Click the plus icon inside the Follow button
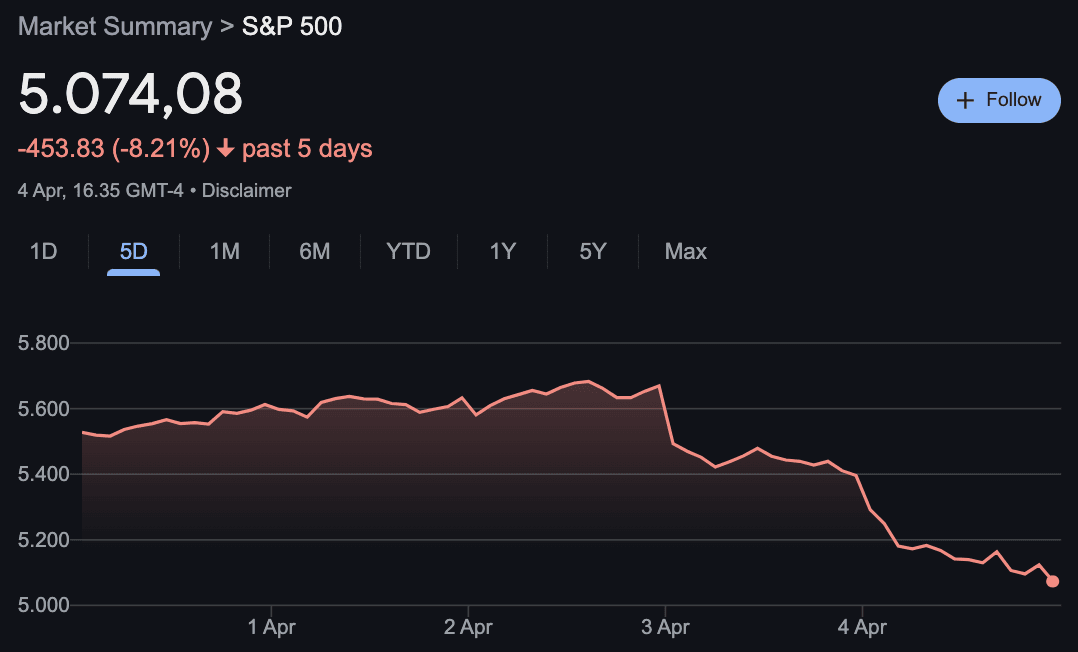The image size is (1078, 652). pos(965,100)
